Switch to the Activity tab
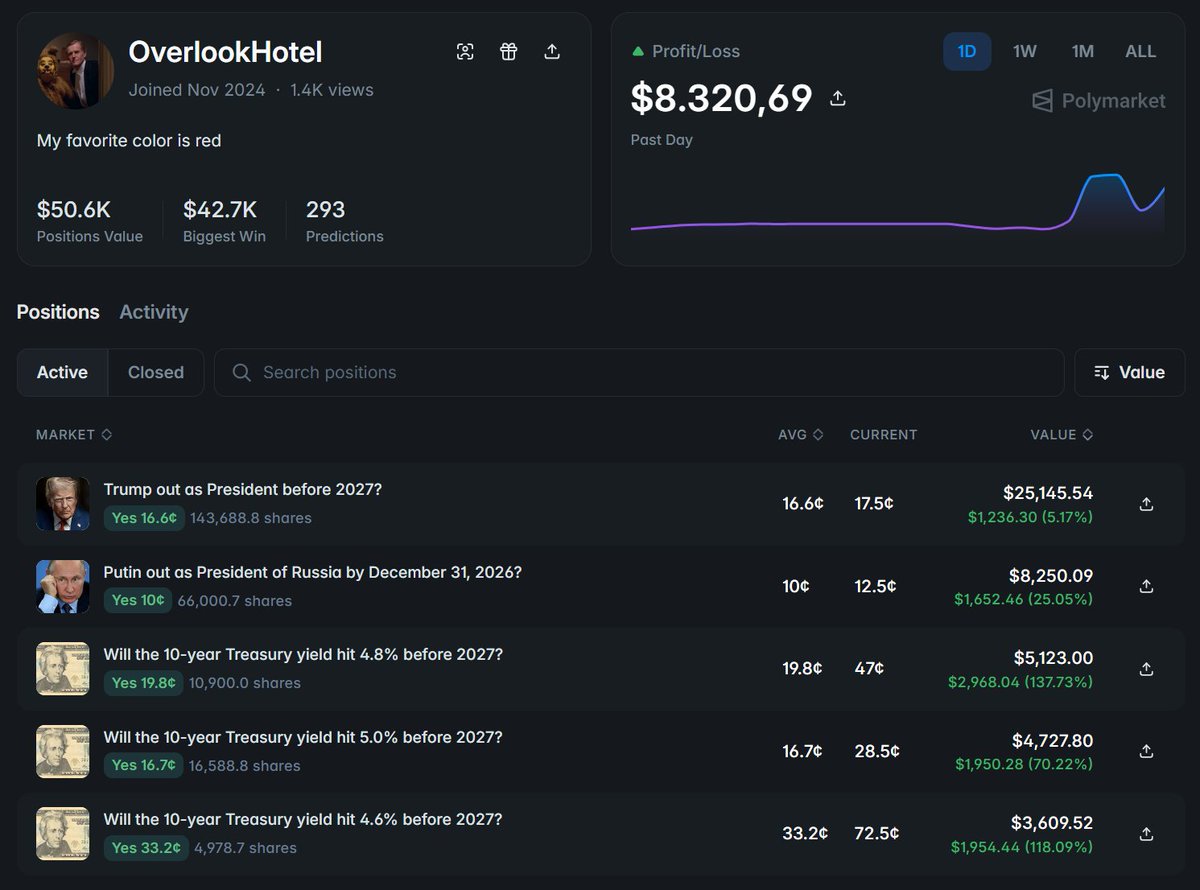Viewport: 1200px width, 890px height. pos(153,312)
